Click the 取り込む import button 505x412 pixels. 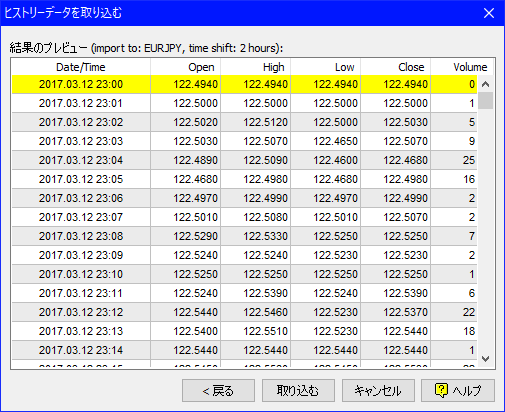click(x=298, y=390)
